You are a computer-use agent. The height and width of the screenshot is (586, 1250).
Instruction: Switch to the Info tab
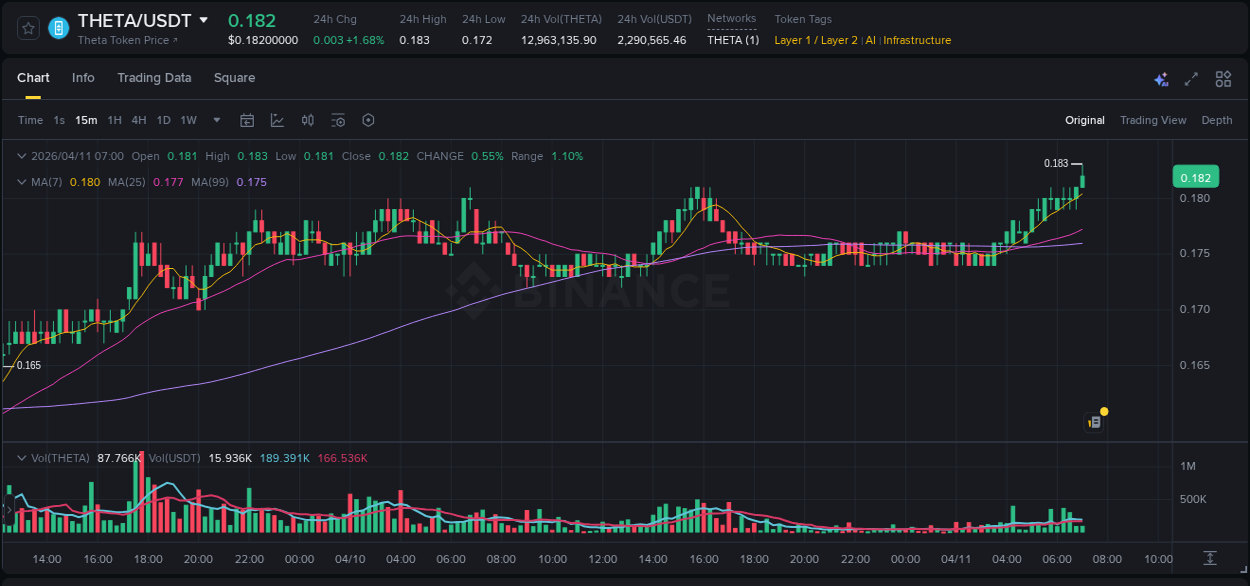pyautogui.click(x=83, y=78)
